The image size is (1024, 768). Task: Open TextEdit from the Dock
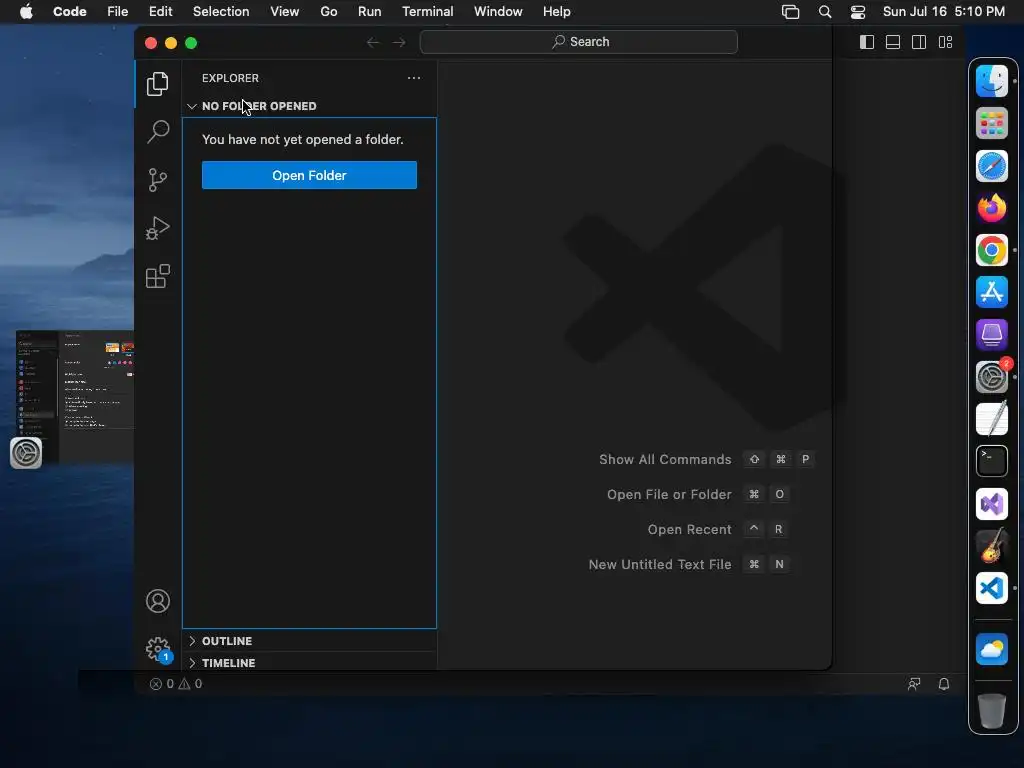pos(991,419)
